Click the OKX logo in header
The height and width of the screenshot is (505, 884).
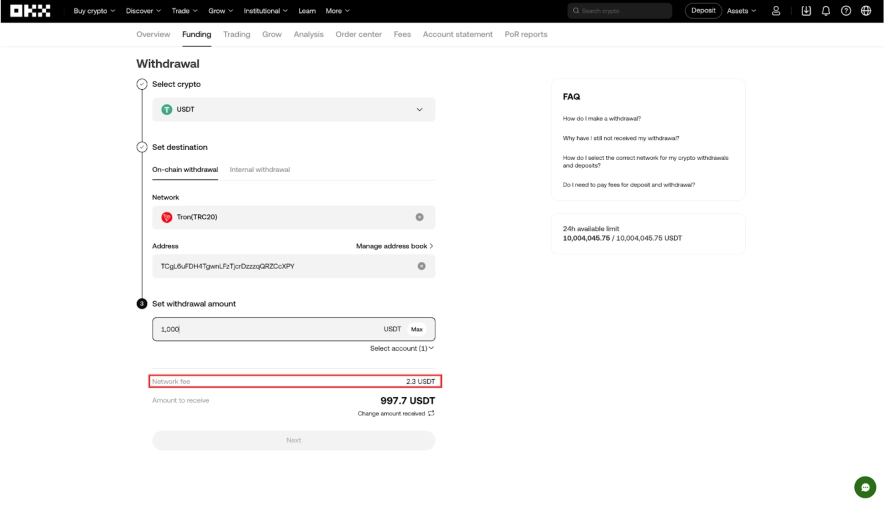tap(30, 11)
